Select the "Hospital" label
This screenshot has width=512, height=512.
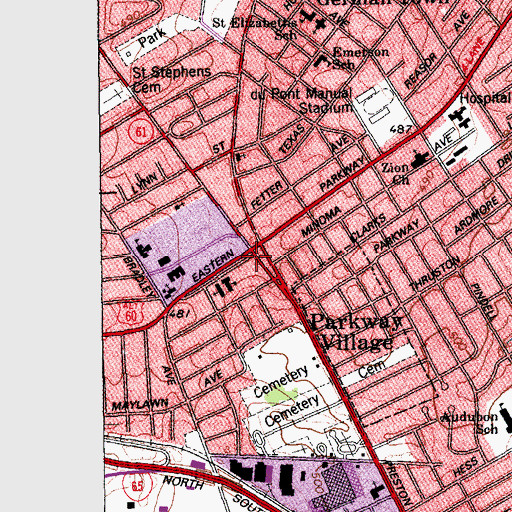(485, 98)
